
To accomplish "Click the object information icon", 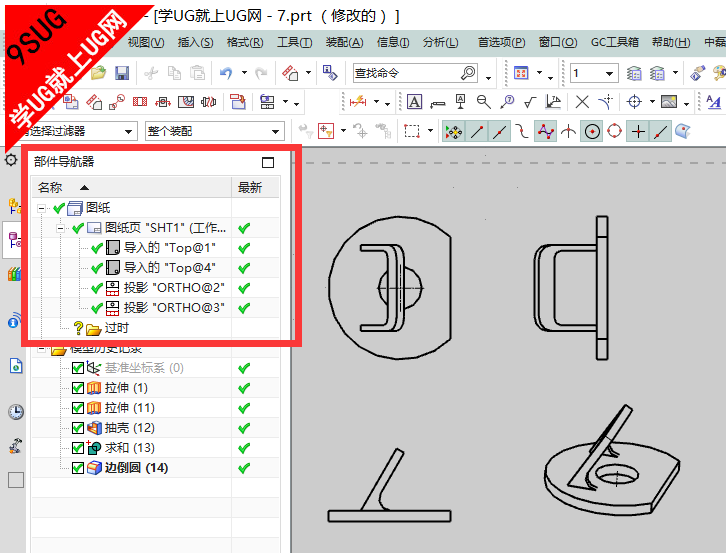I will point(330,73).
